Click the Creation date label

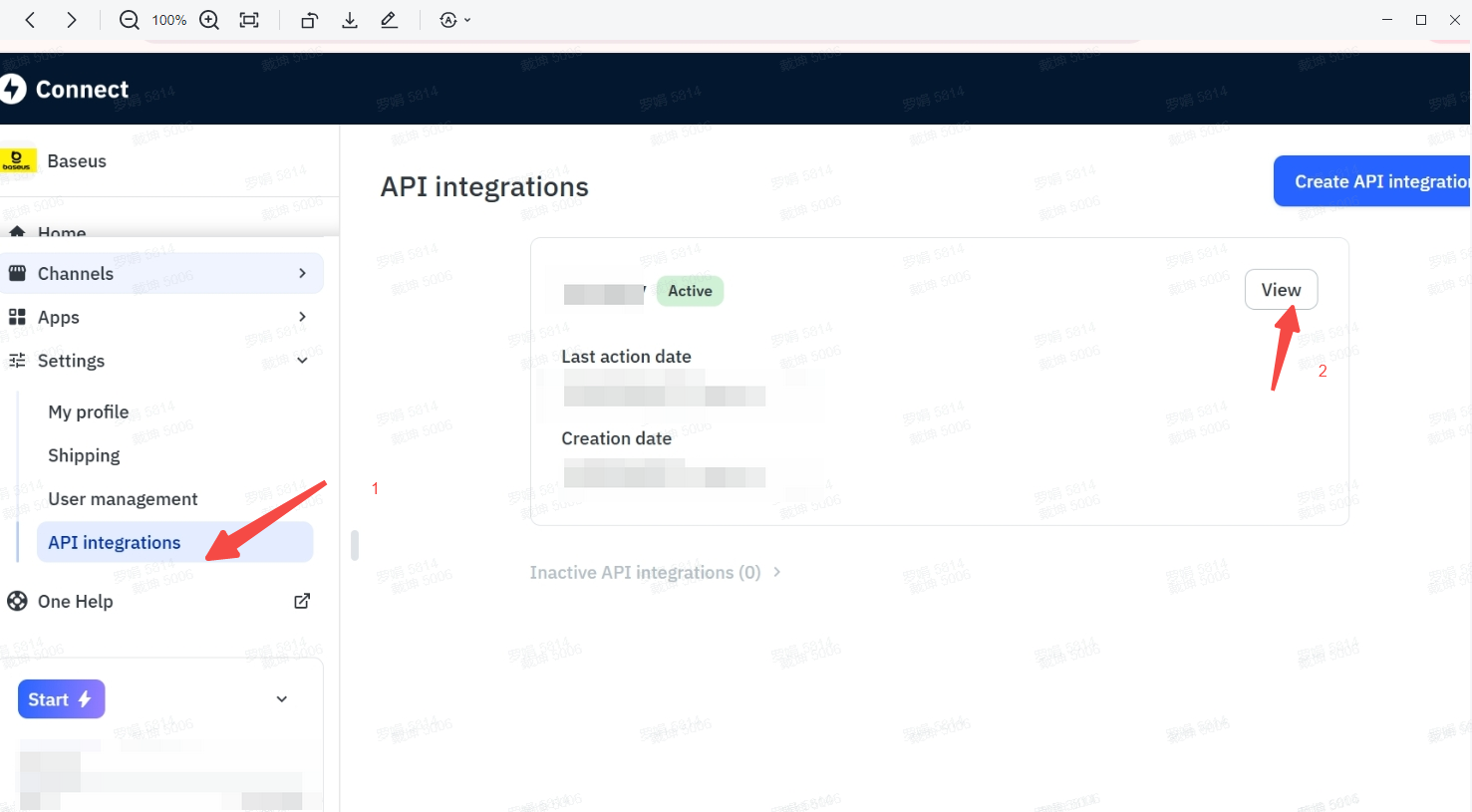click(616, 438)
